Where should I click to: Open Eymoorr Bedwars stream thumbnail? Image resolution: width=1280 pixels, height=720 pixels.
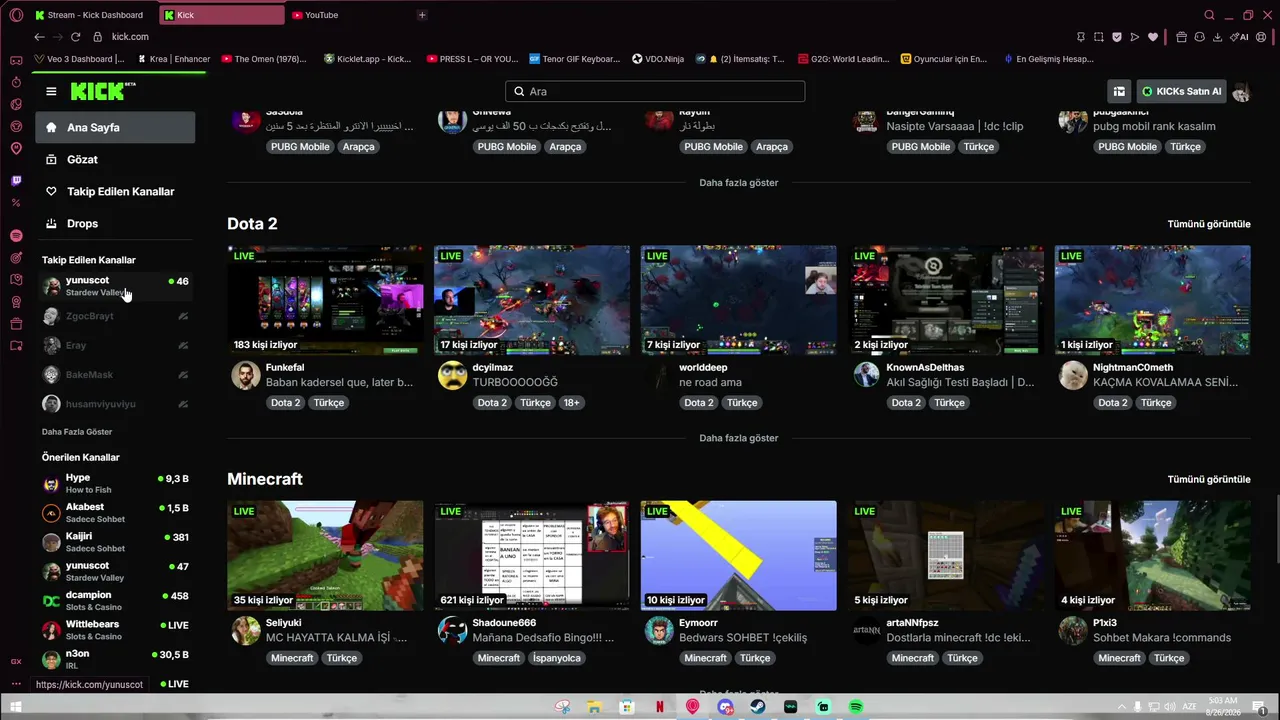[739, 555]
